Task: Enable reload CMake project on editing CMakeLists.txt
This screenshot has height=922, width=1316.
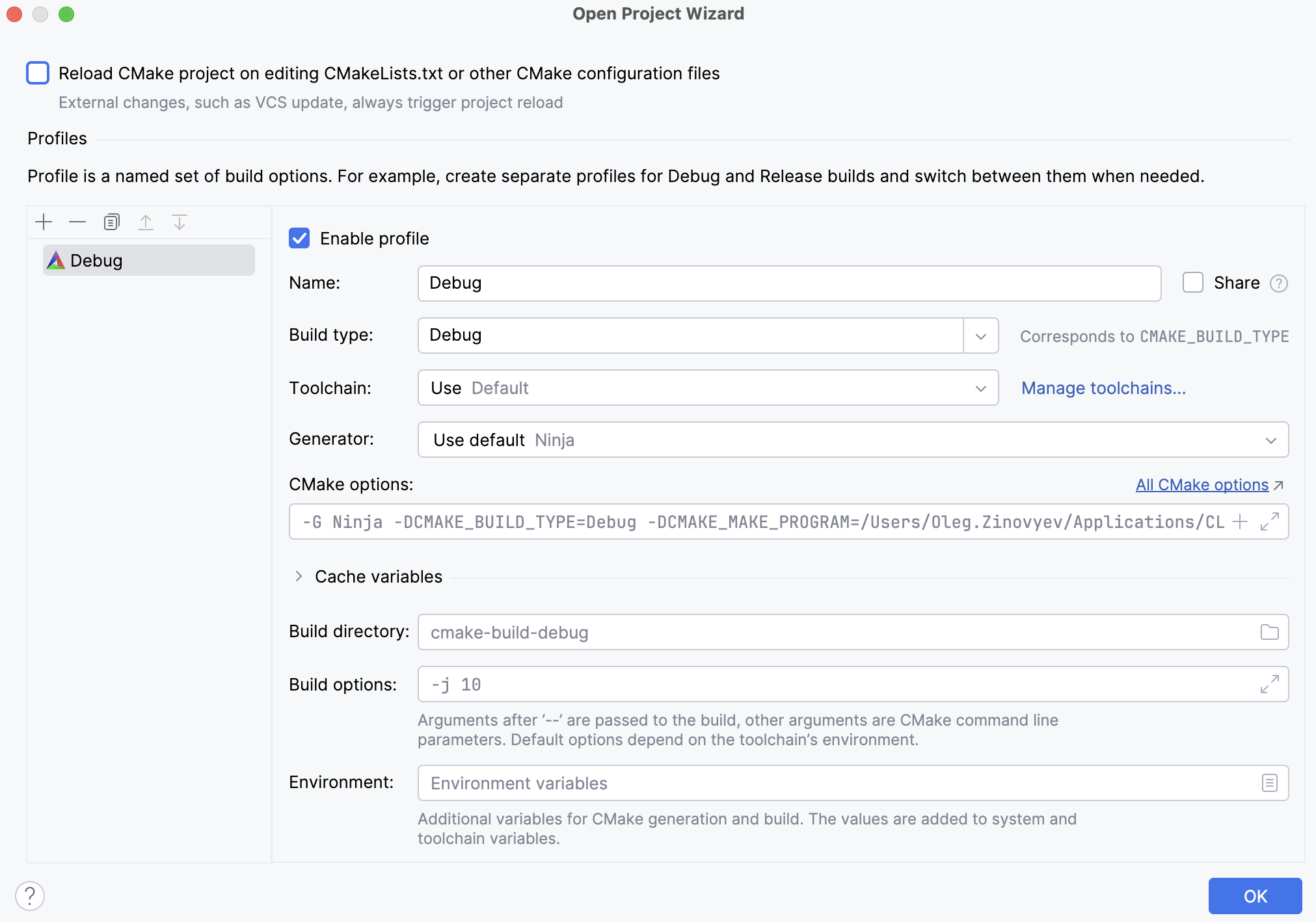Action: [38, 73]
